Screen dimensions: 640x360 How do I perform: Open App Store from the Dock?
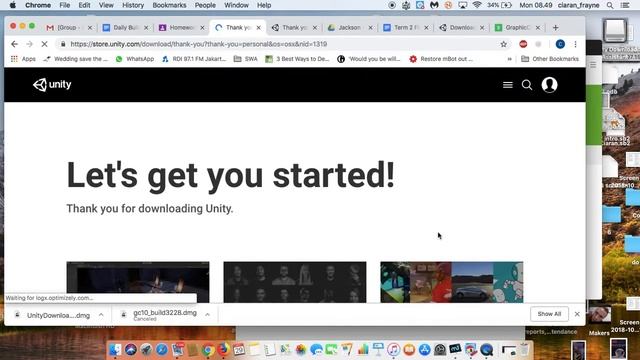(x=424, y=350)
